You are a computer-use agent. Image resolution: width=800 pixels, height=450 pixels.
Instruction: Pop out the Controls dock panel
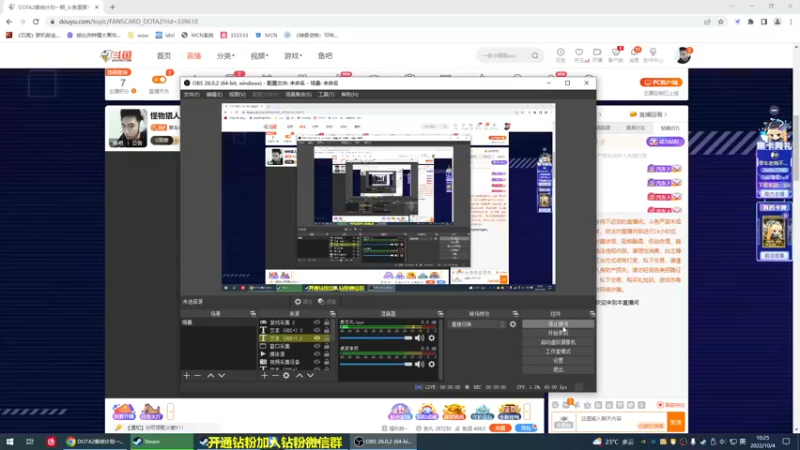(x=592, y=314)
